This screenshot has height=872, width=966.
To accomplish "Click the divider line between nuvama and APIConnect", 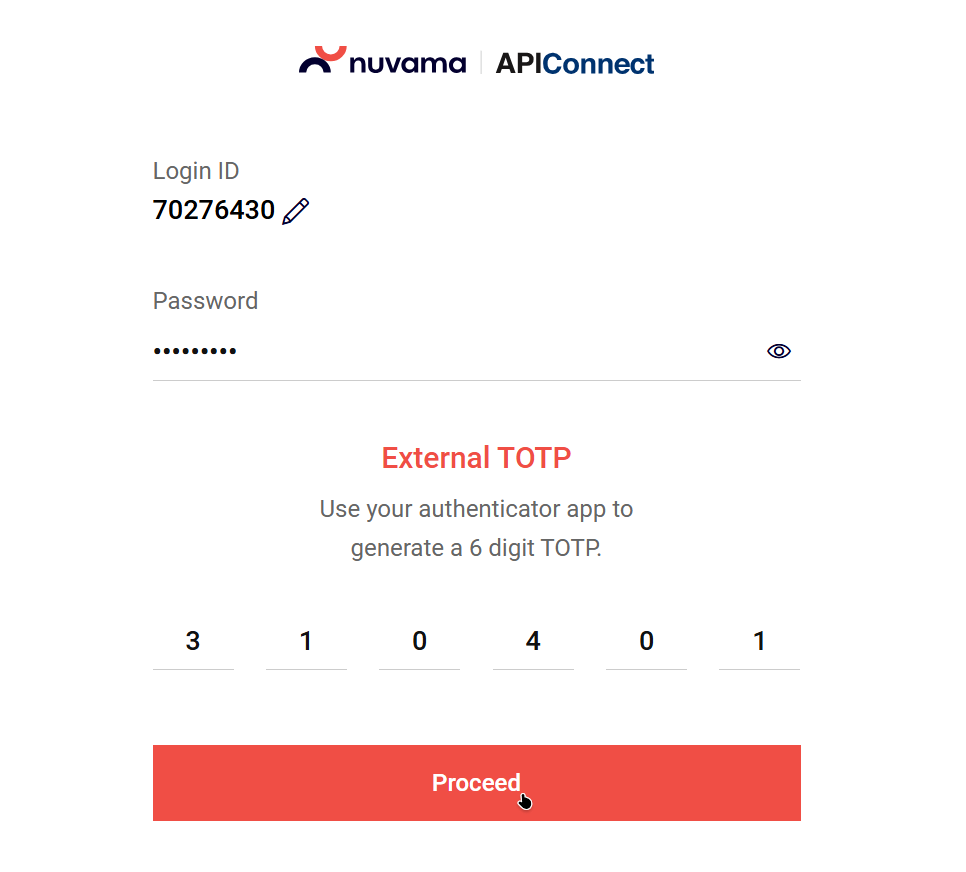I will click(481, 63).
